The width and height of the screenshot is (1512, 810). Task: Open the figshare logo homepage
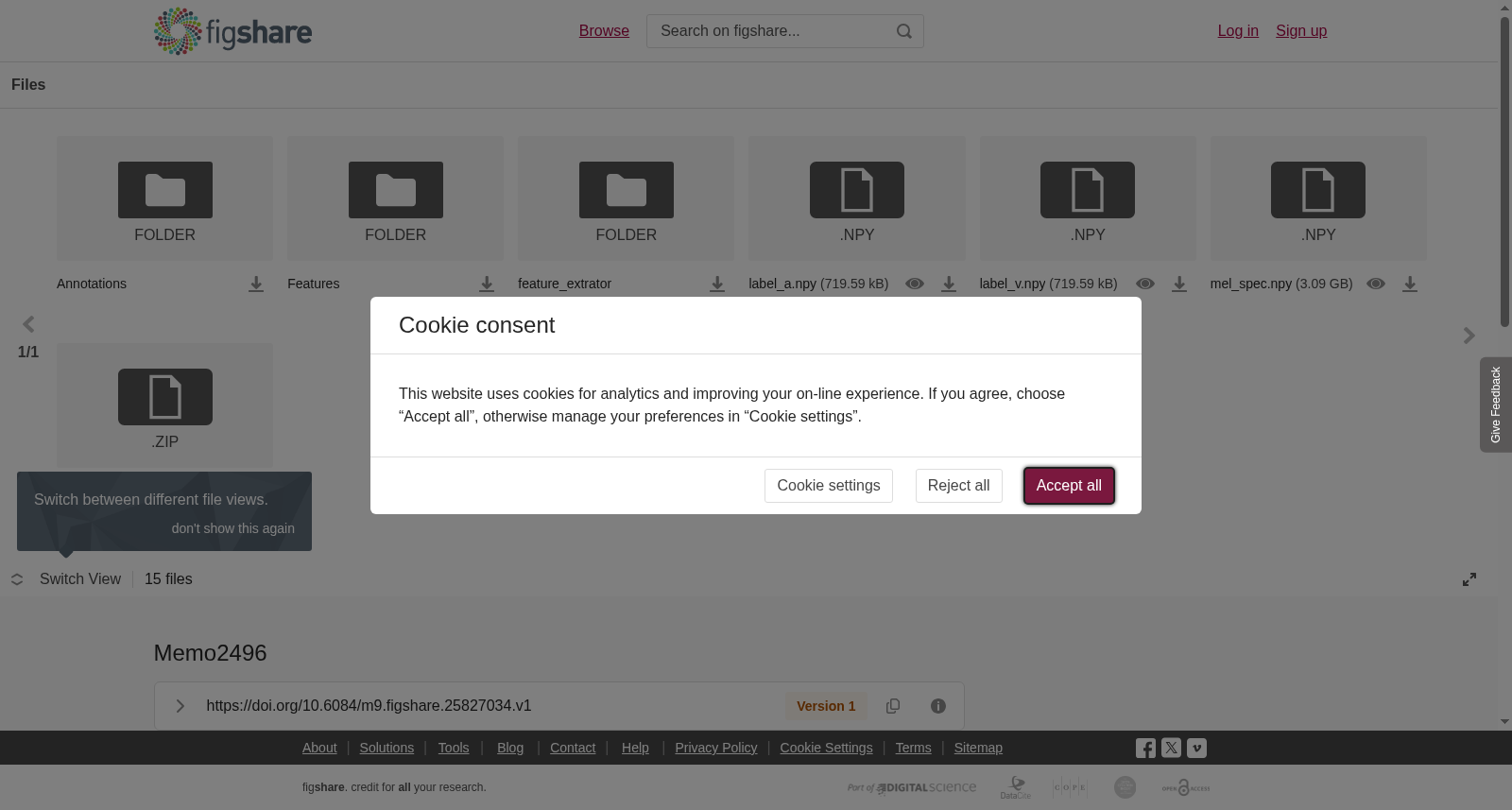pos(232,31)
